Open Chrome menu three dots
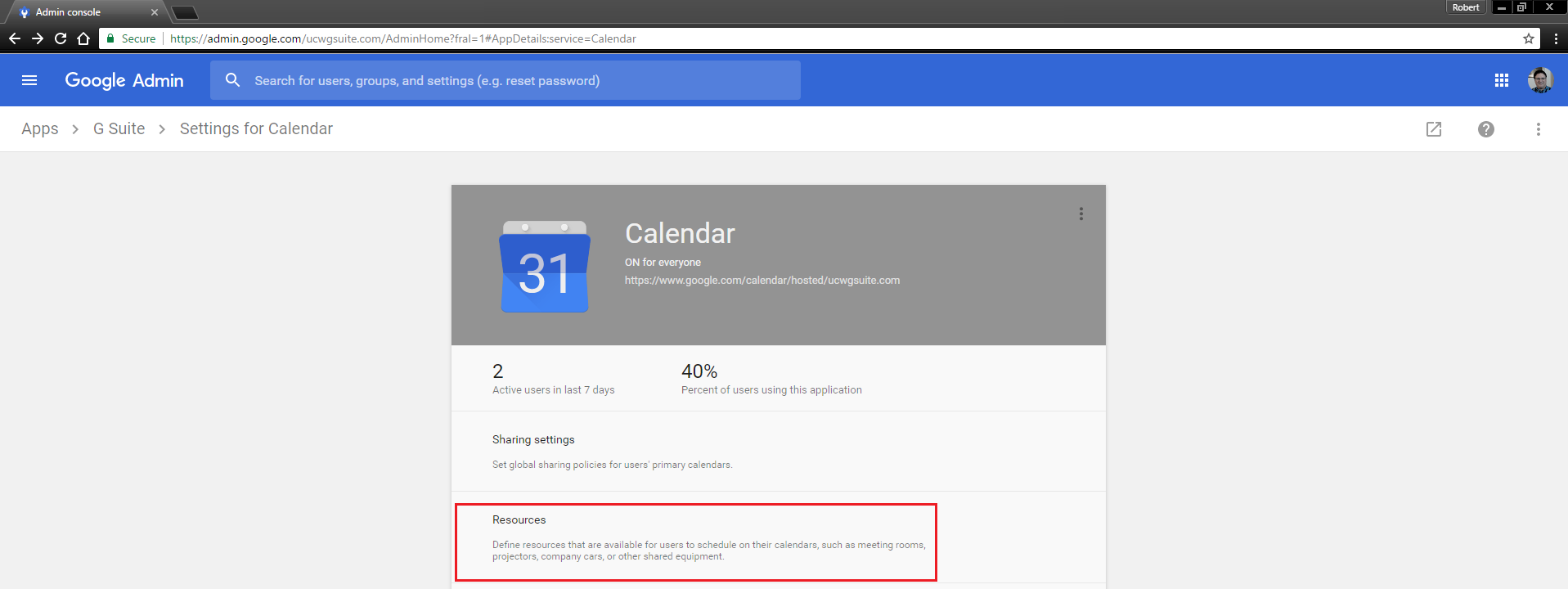Screen dimensions: 1568x589 coord(1556,38)
